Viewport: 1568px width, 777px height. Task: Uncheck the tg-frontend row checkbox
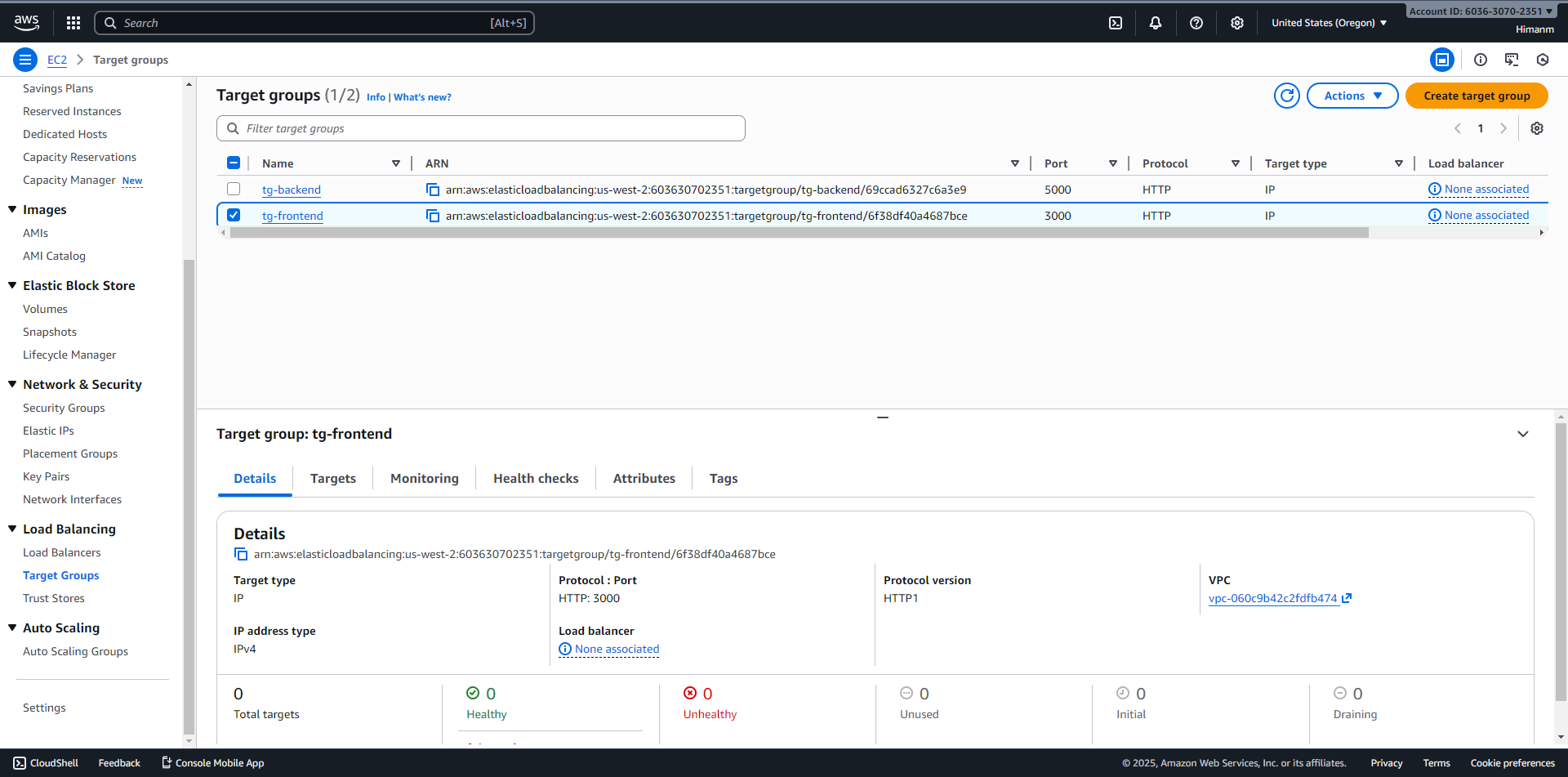tap(234, 215)
